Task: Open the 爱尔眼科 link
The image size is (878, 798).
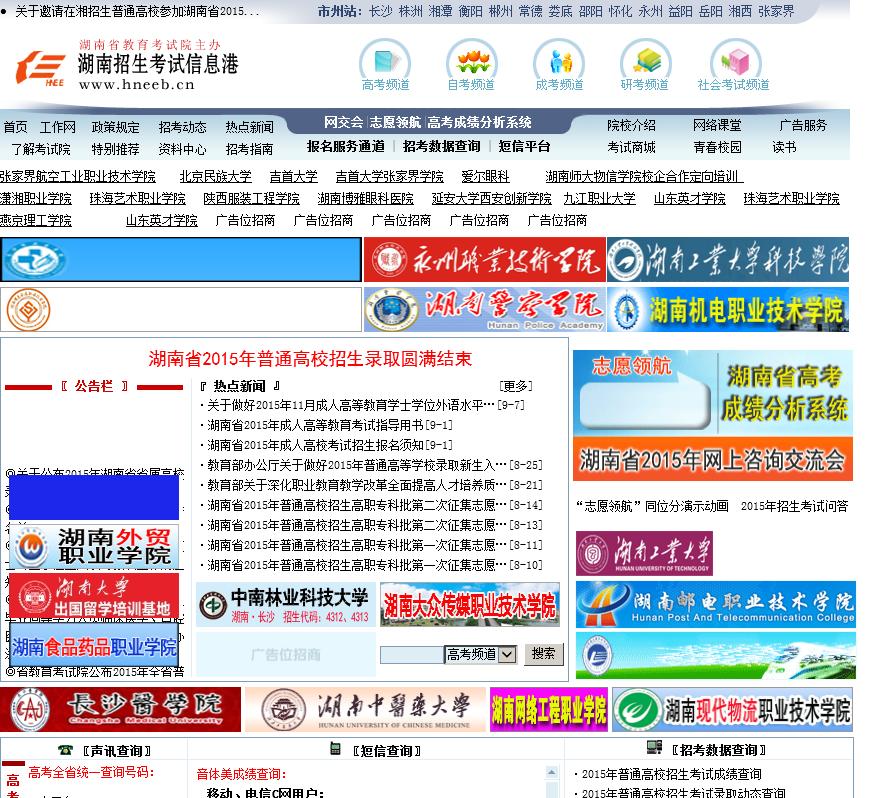Action: pyautogui.click(x=485, y=176)
